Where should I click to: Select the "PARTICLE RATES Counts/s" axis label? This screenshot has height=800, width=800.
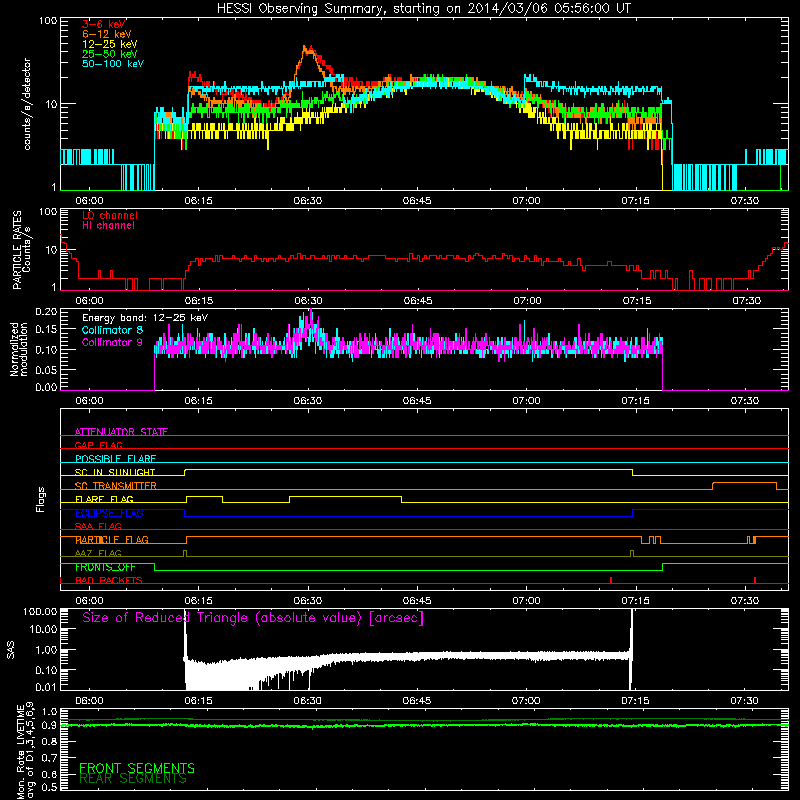coord(21,249)
